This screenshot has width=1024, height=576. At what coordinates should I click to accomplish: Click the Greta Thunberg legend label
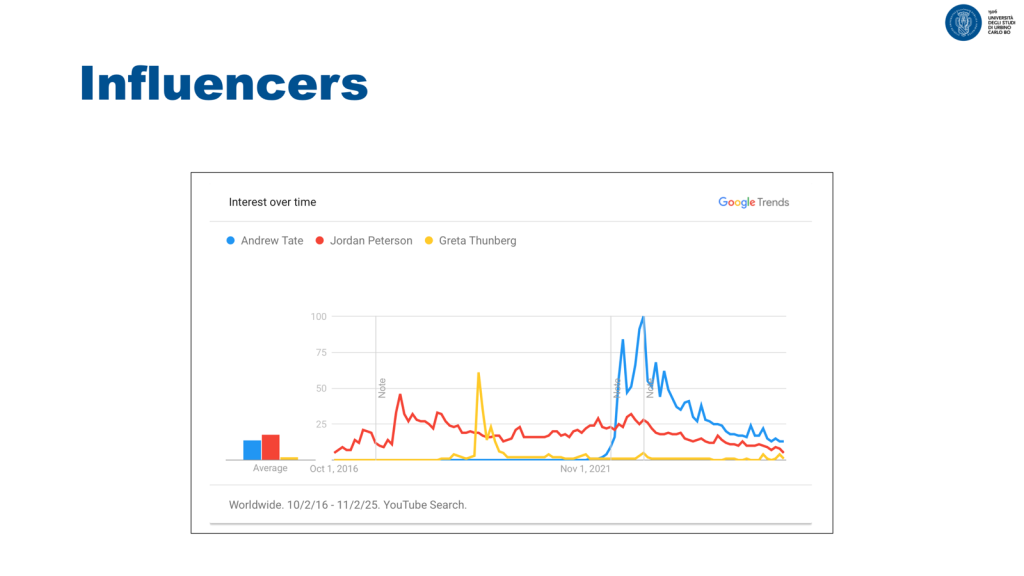(477, 241)
